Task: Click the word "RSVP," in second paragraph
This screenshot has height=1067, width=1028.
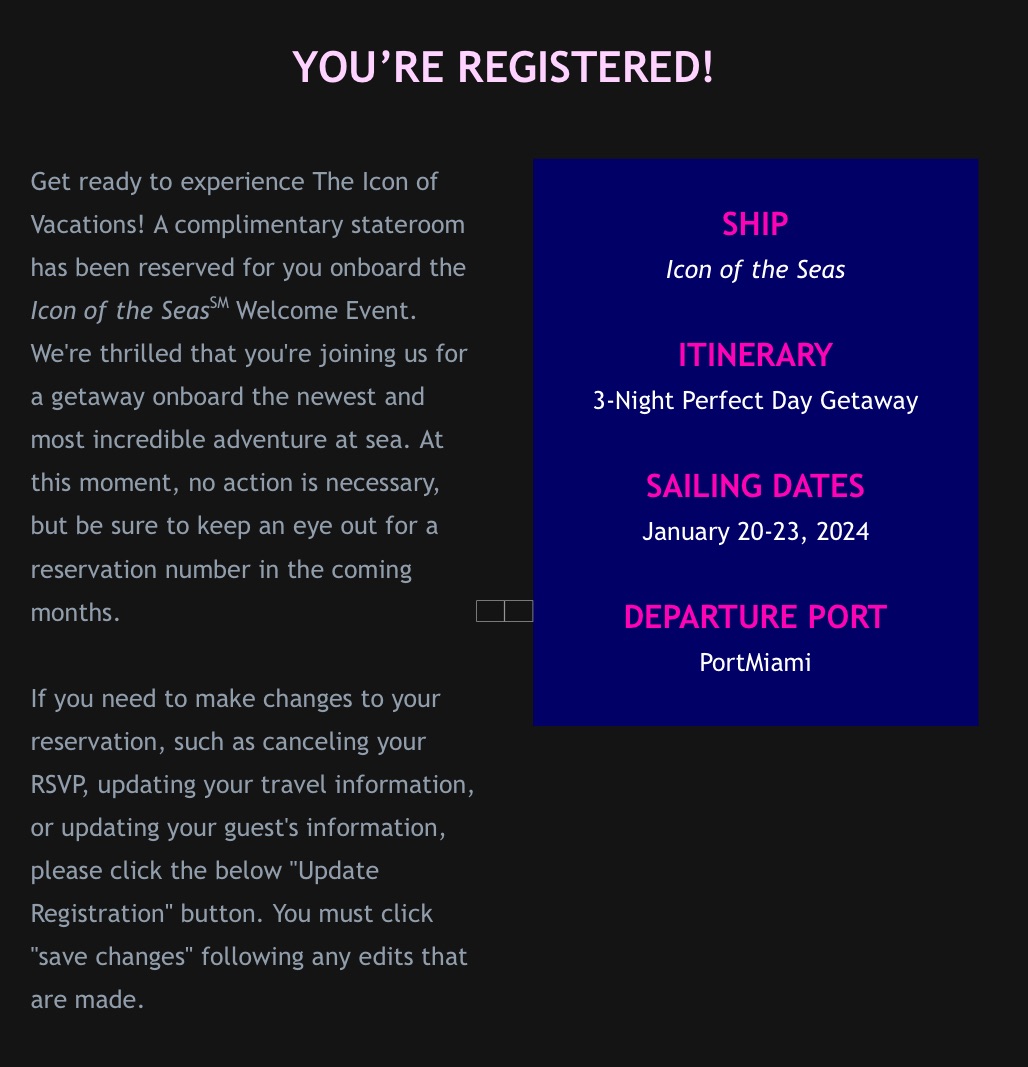Action: (x=60, y=785)
